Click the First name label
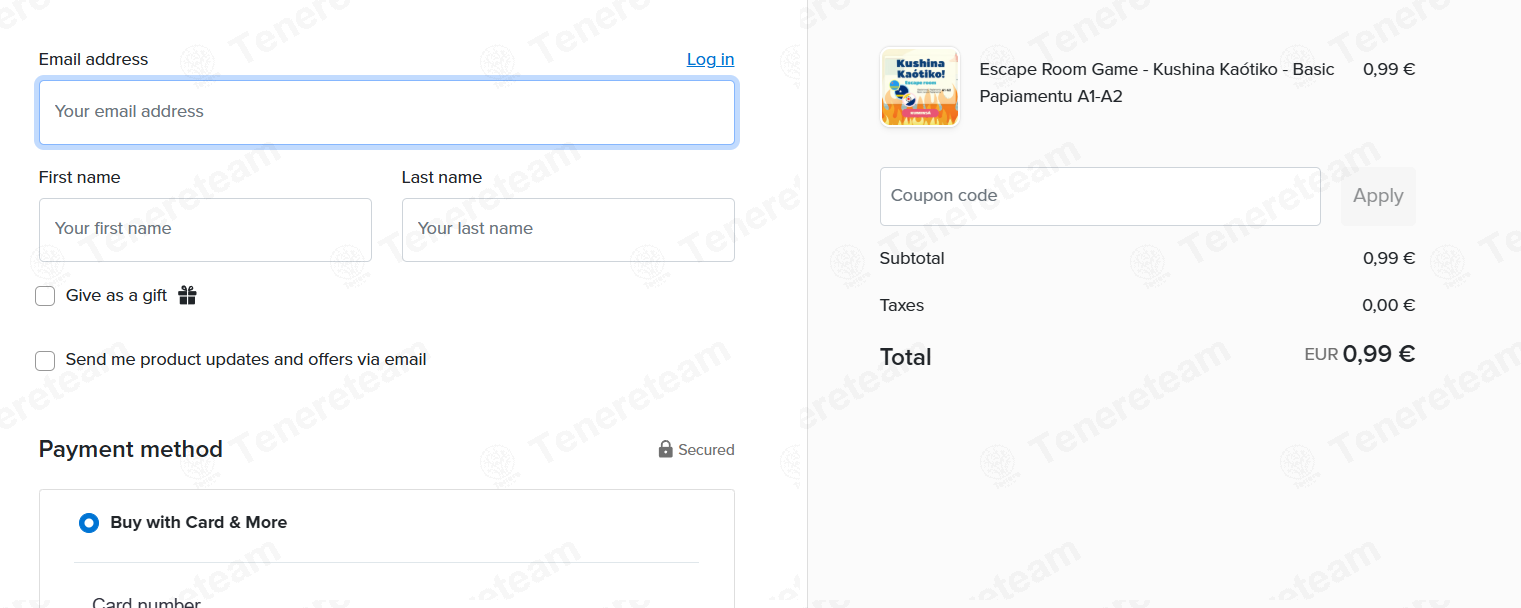Screen dimensions: 1521x608 point(79,177)
